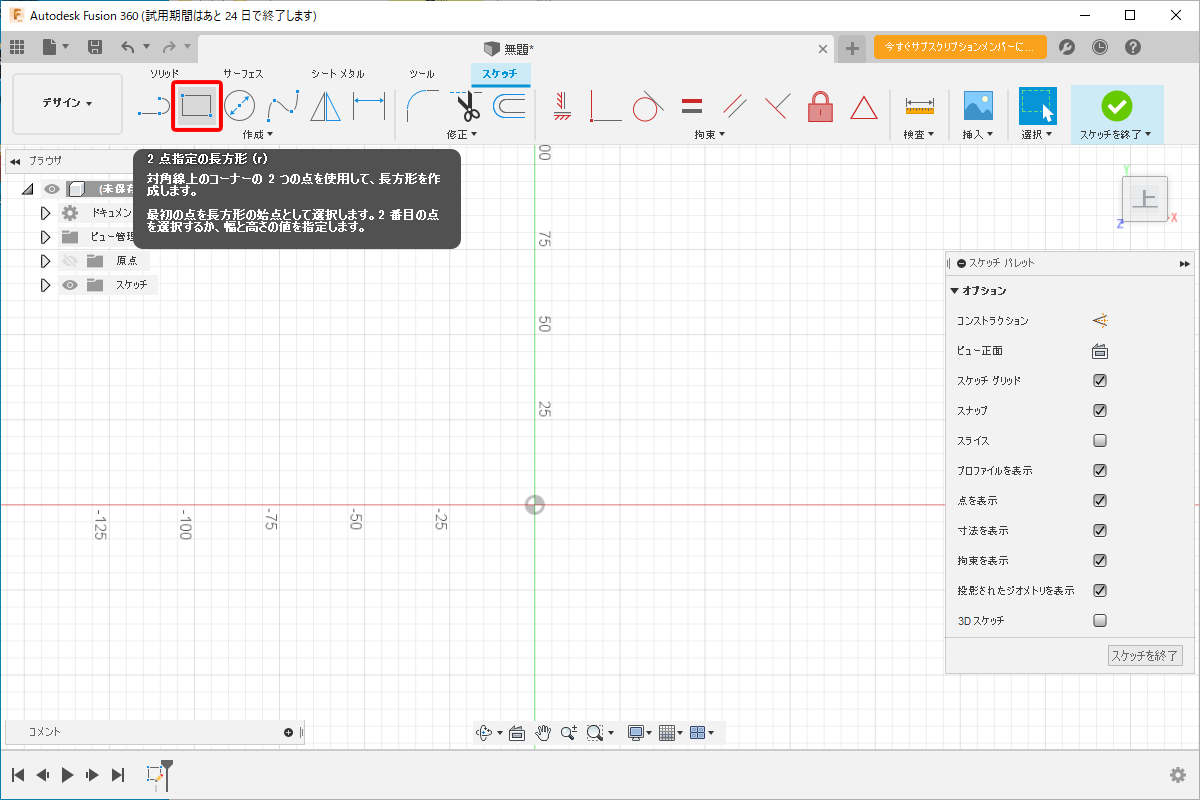Undo the last action
1200x800 pixels.
[127, 47]
